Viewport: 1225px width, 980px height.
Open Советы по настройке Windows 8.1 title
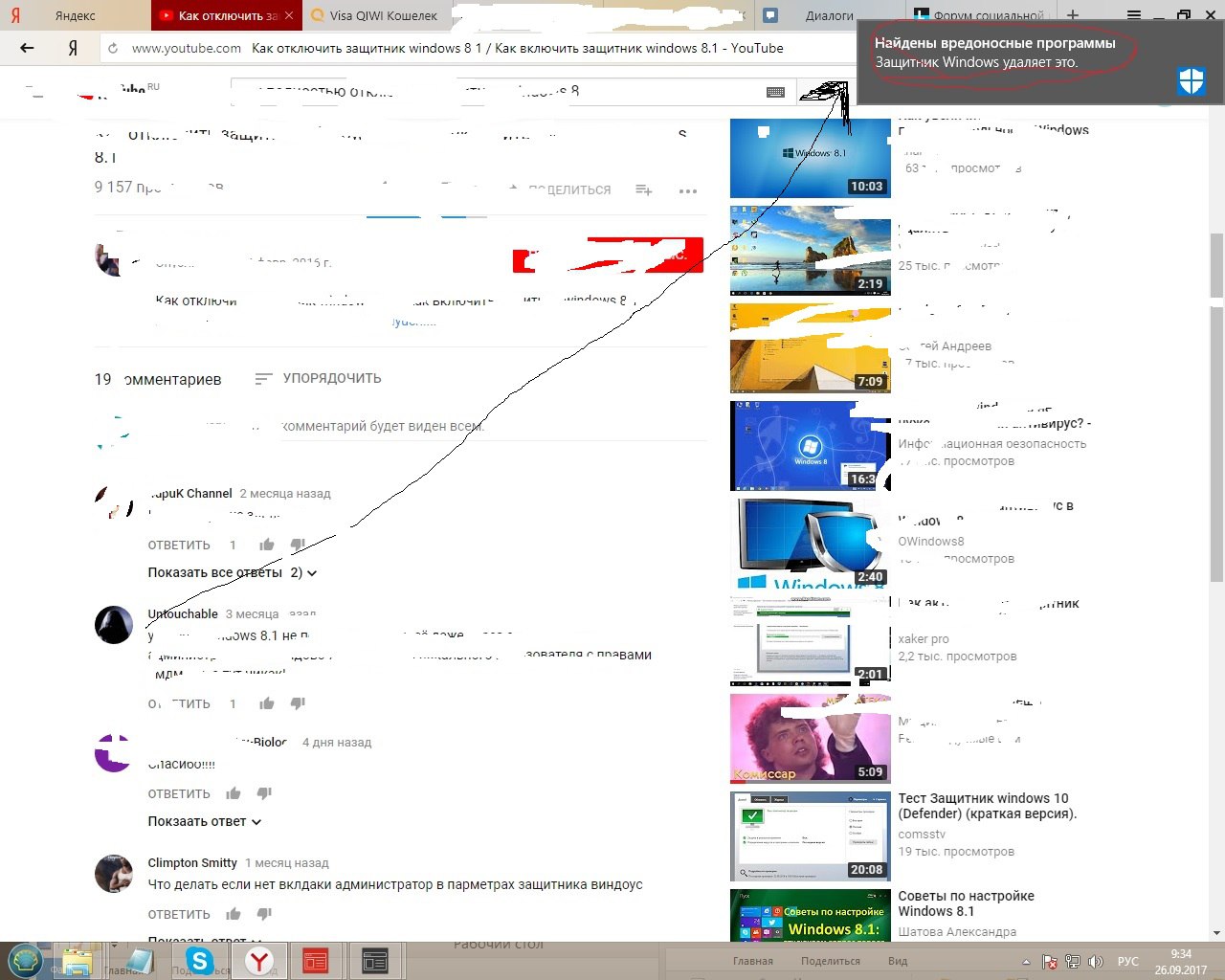pos(967,903)
